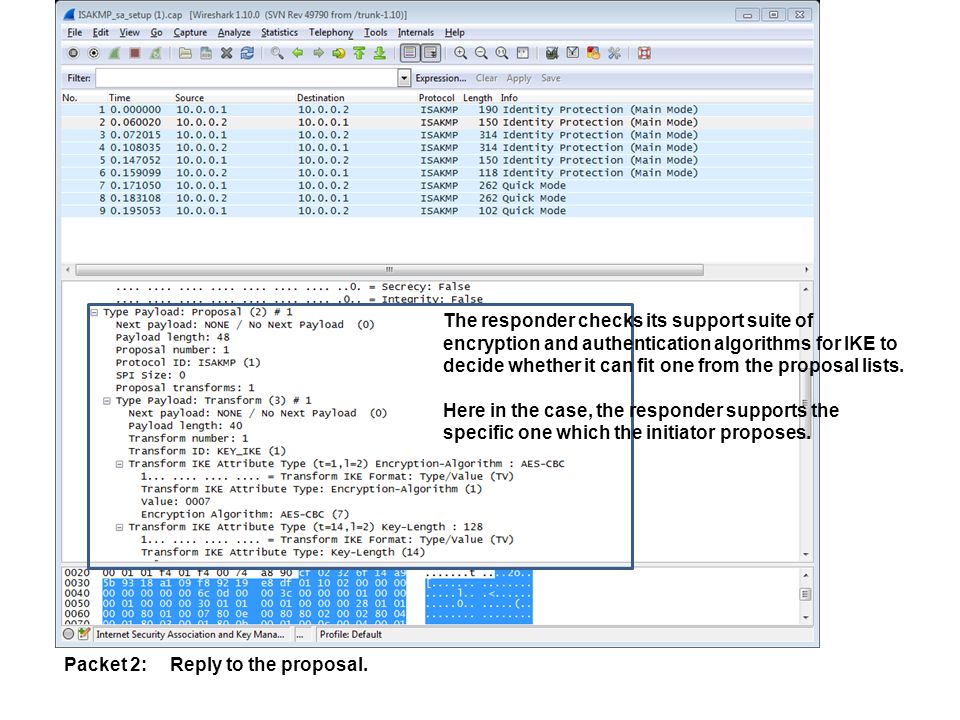960x720 pixels.
Task: Select packet 9 with length 102
Action: pyautogui.click(x=437, y=211)
